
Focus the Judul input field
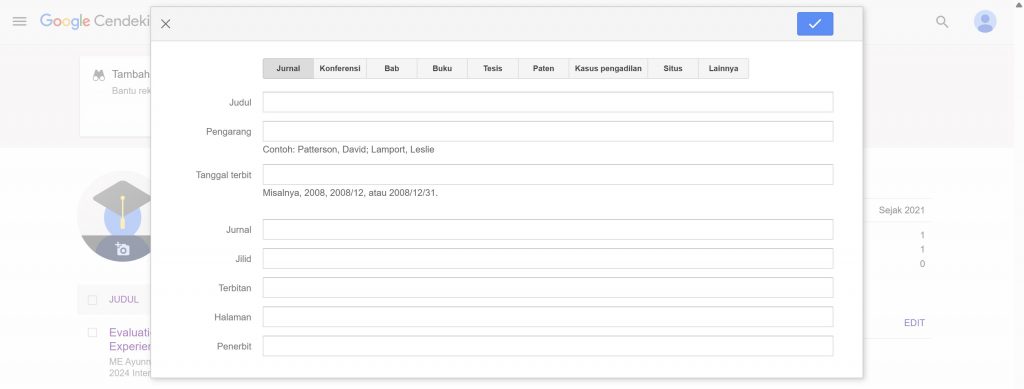548,102
